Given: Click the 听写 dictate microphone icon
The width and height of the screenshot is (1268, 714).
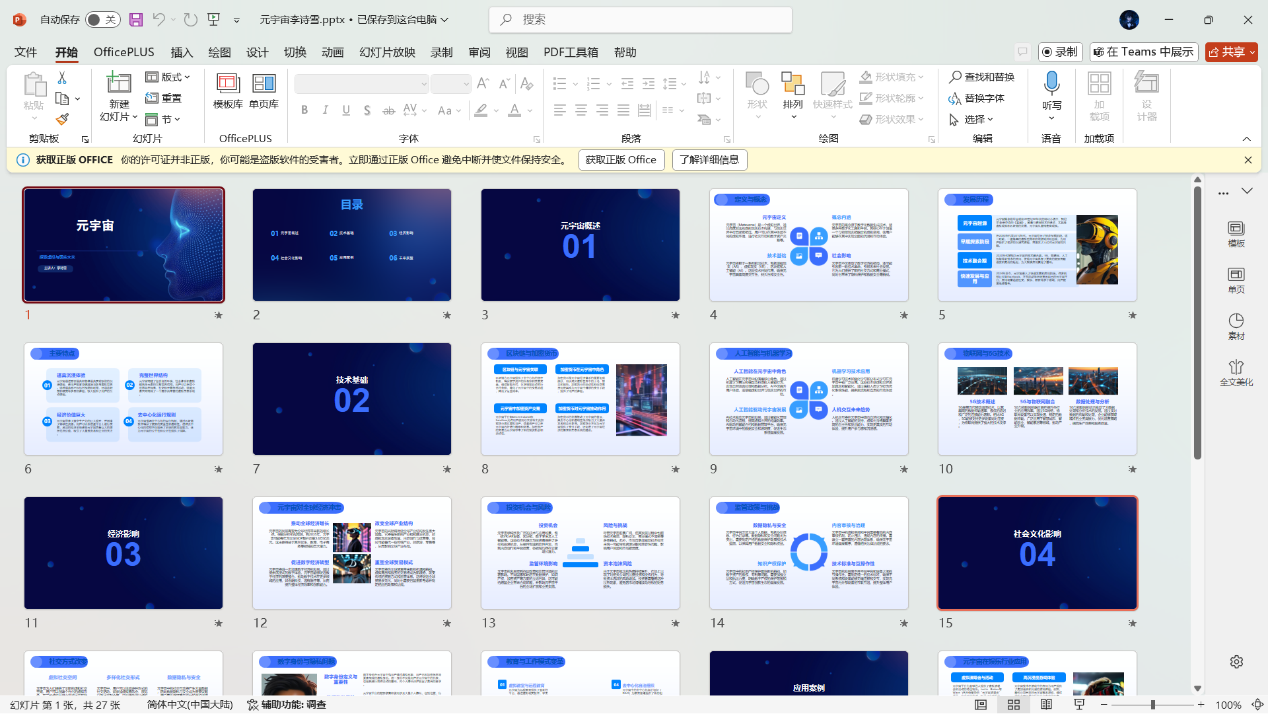Looking at the screenshot, I should pyautogui.click(x=1052, y=91).
